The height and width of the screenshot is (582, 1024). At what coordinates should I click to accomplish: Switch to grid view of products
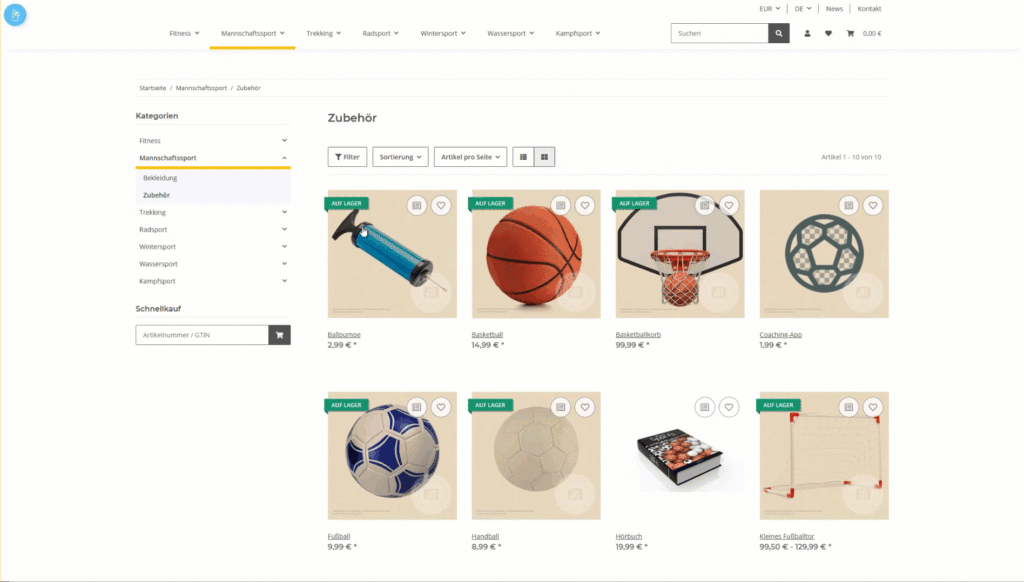[x=544, y=157]
